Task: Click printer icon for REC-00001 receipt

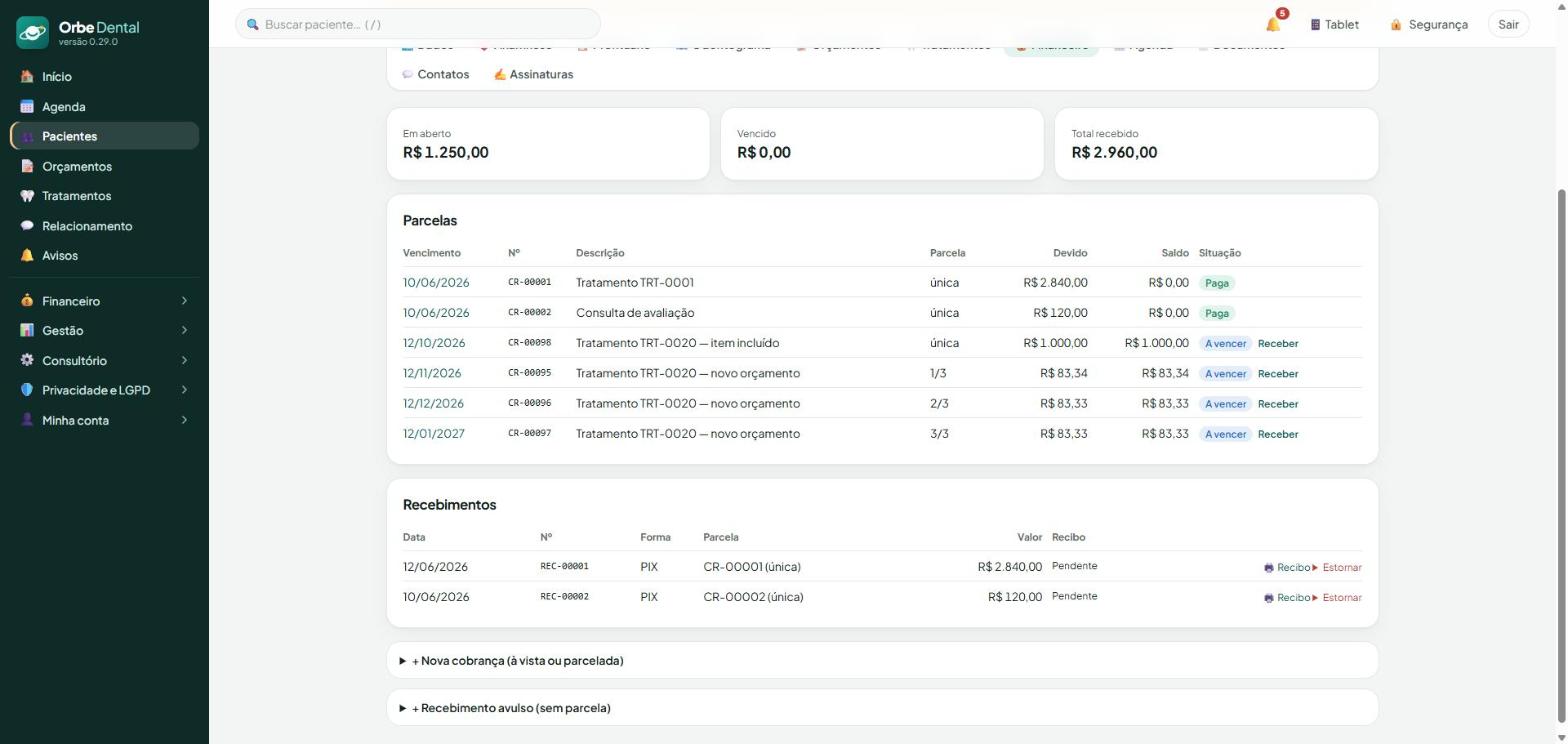Action: click(1269, 567)
